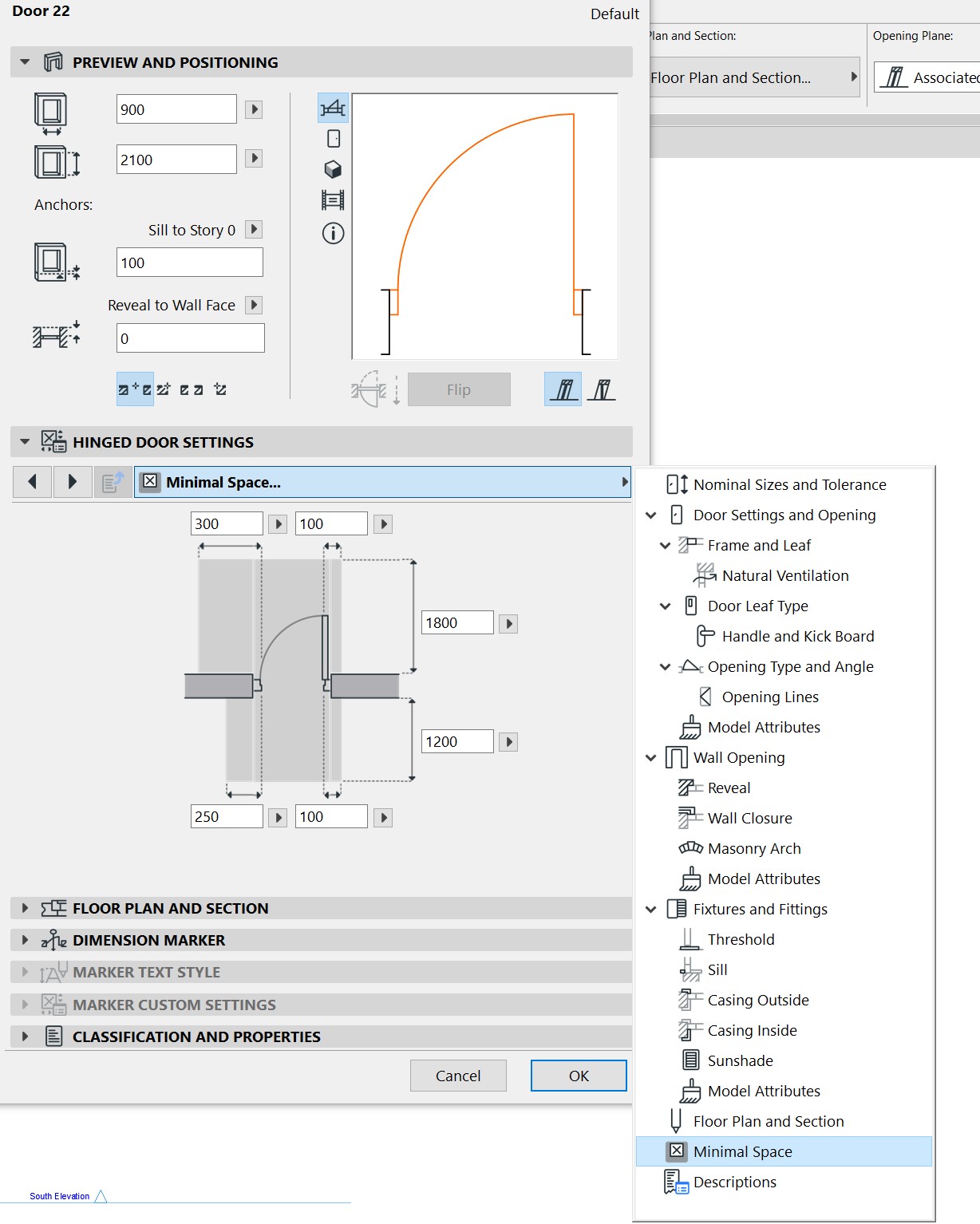Show the info preview icon
980x1224 pixels.
(333, 233)
